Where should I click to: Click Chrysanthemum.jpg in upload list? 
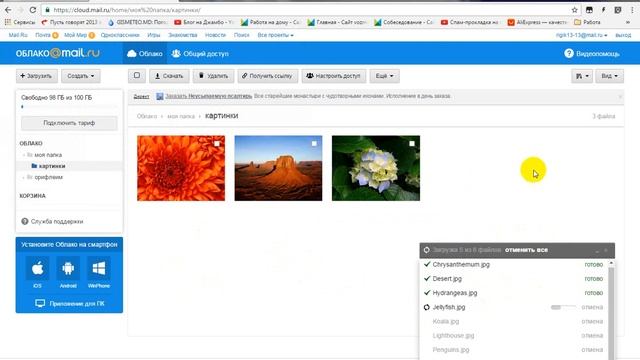pyautogui.click(x=461, y=264)
